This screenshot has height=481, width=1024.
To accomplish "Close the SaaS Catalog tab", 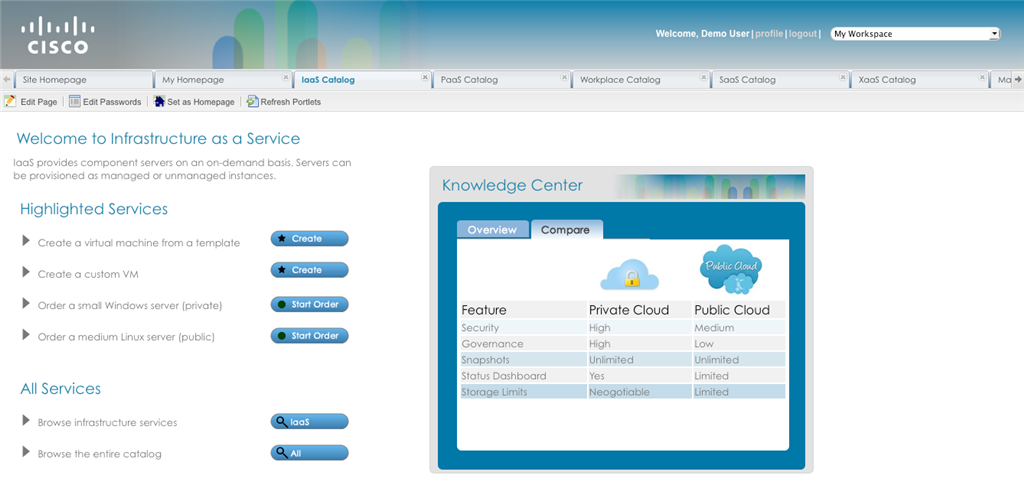I will pyautogui.click(x=842, y=77).
